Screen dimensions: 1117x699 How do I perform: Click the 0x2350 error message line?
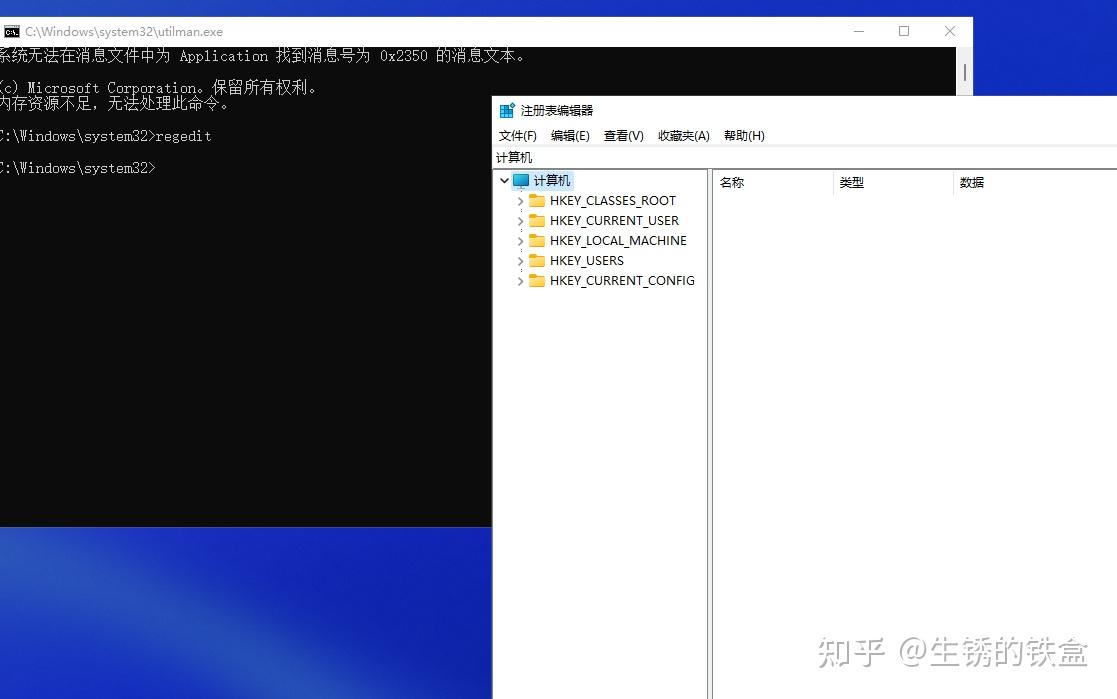click(262, 56)
